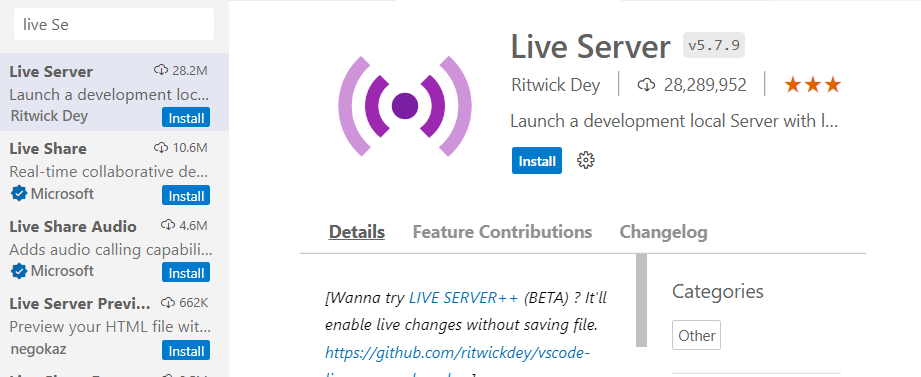Click the v5.7.9 version badge
The height and width of the screenshot is (377, 921).
point(714,45)
